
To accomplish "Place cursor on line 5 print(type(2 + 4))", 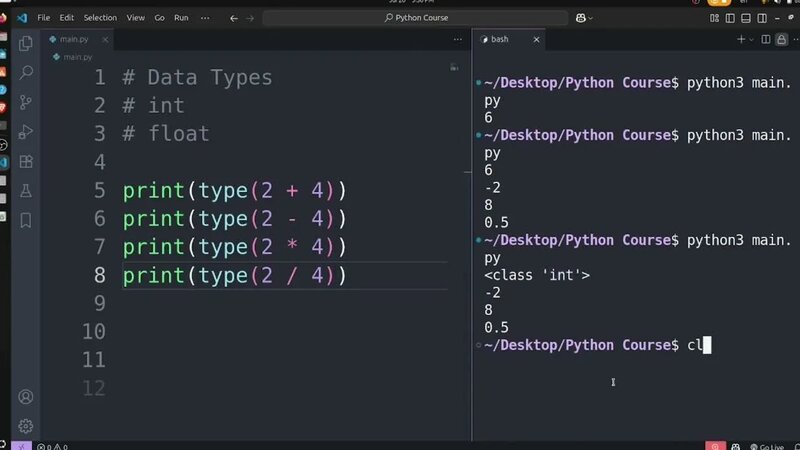I will click(x=234, y=191).
